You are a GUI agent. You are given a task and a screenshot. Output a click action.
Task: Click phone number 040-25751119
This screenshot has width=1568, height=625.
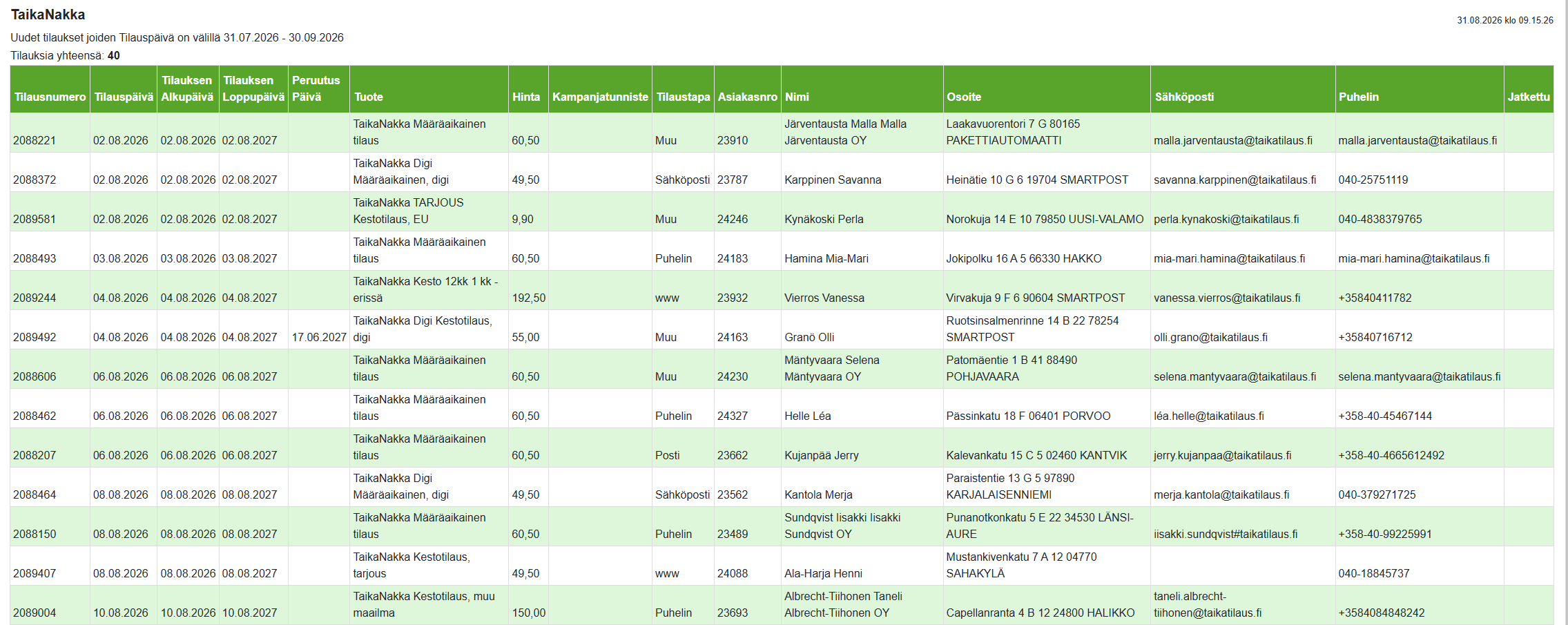1373,180
